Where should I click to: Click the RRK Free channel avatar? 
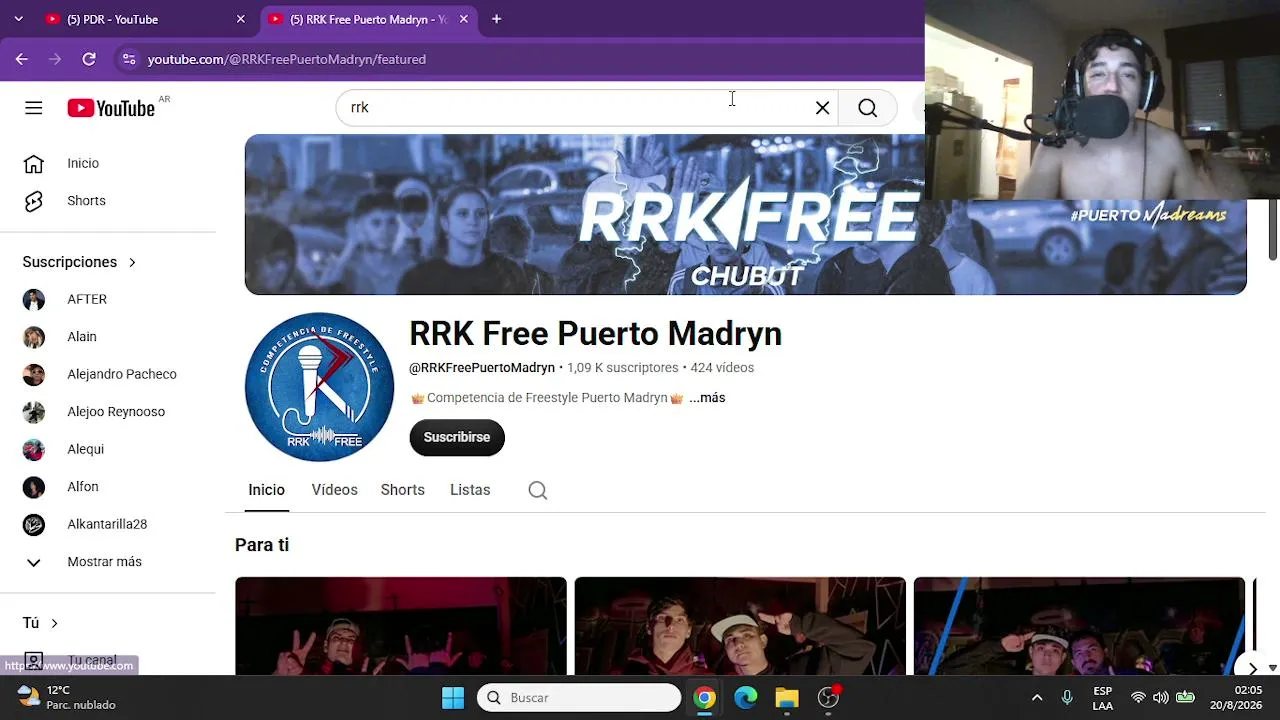click(x=320, y=387)
